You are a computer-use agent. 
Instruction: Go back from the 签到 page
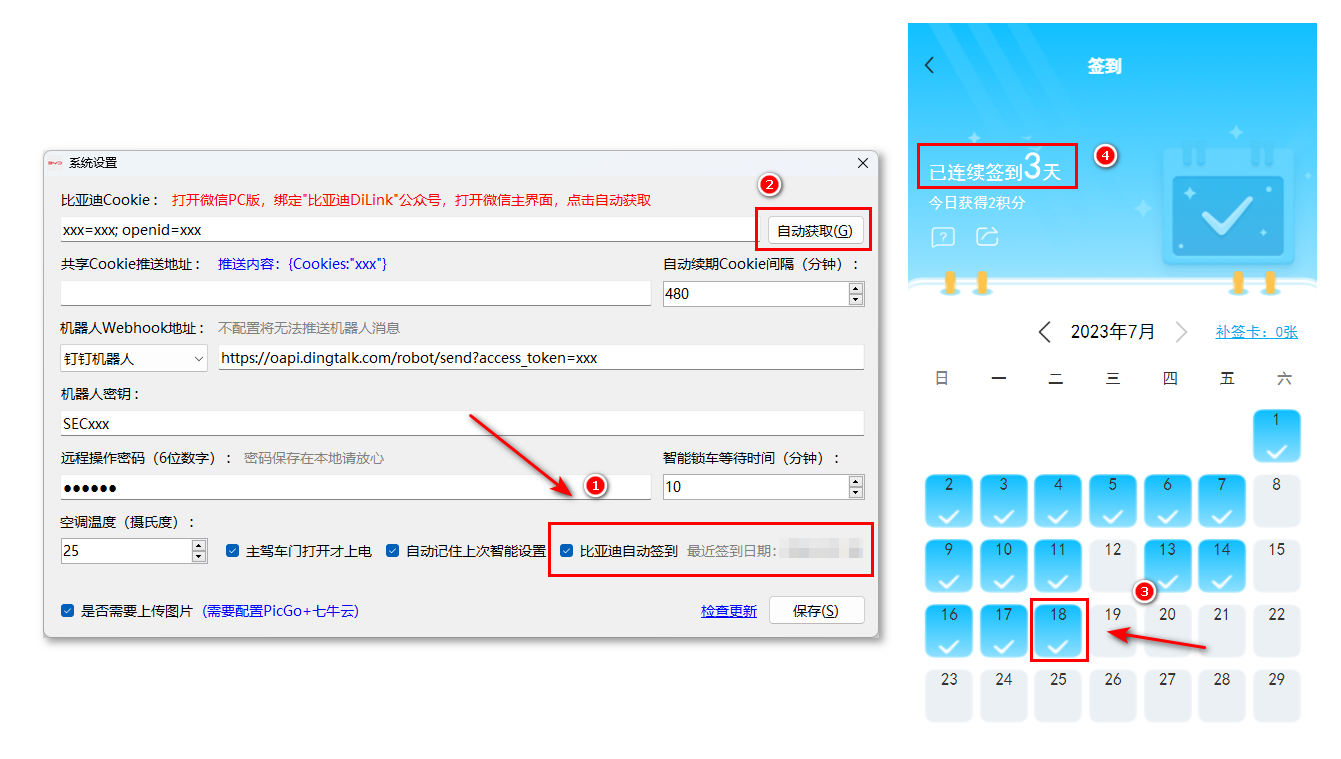coord(929,65)
